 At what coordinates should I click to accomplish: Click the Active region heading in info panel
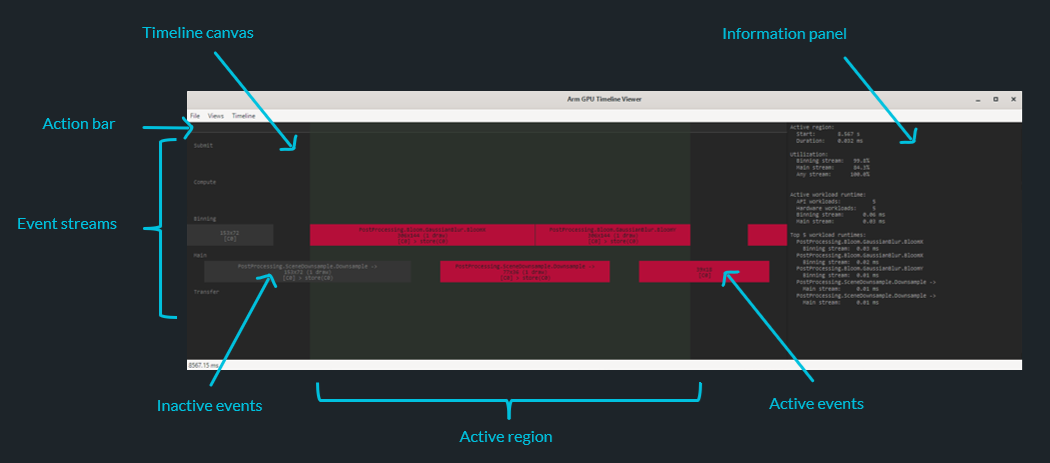click(812, 127)
